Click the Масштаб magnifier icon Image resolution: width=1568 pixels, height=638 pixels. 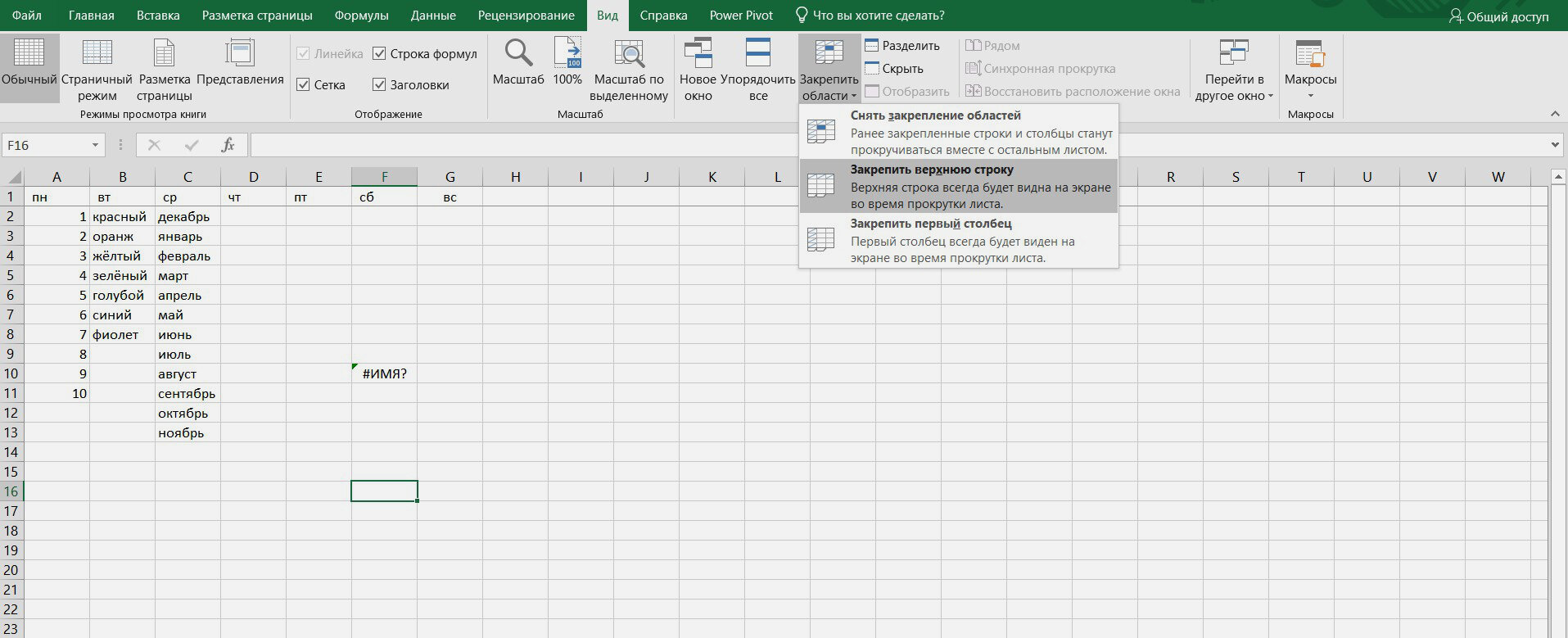pos(518,54)
